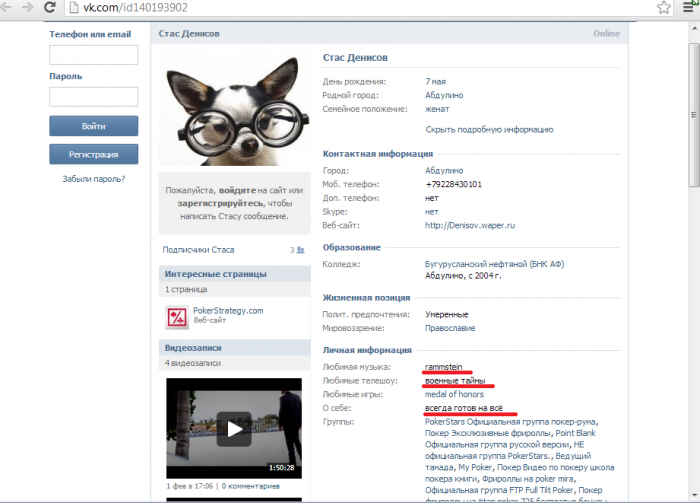Open Подписчики Стаса list
Screen dimensions: 700x503
[x=198, y=250]
